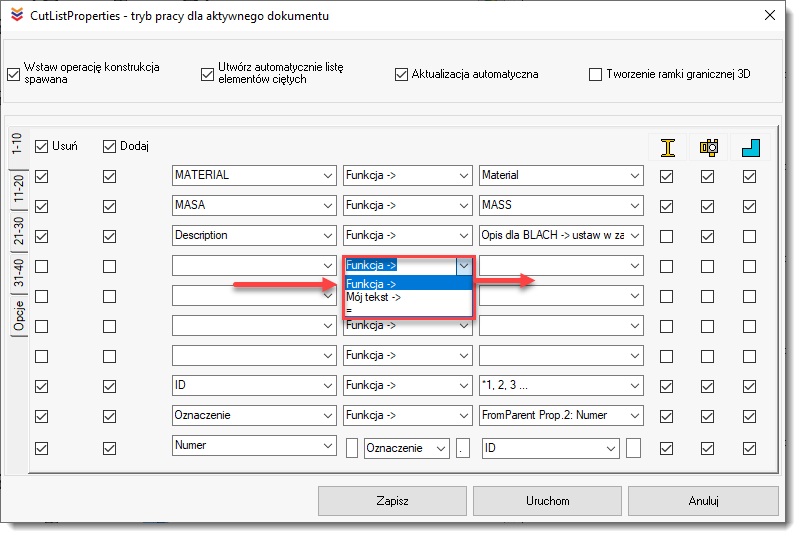Open the Opcje side tab
The width and height of the screenshot is (801, 538).
18,316
